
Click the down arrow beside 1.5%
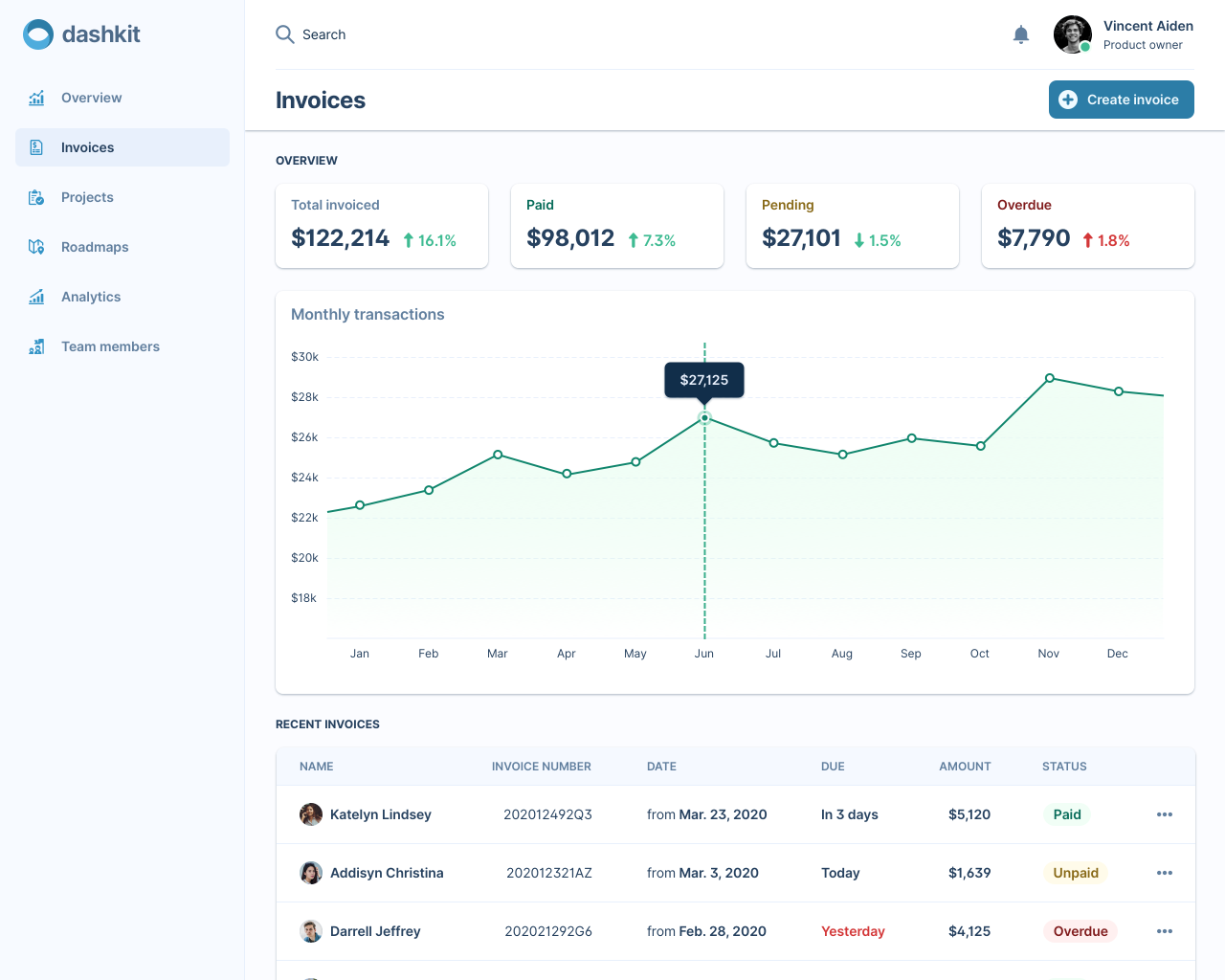(859, 240)
